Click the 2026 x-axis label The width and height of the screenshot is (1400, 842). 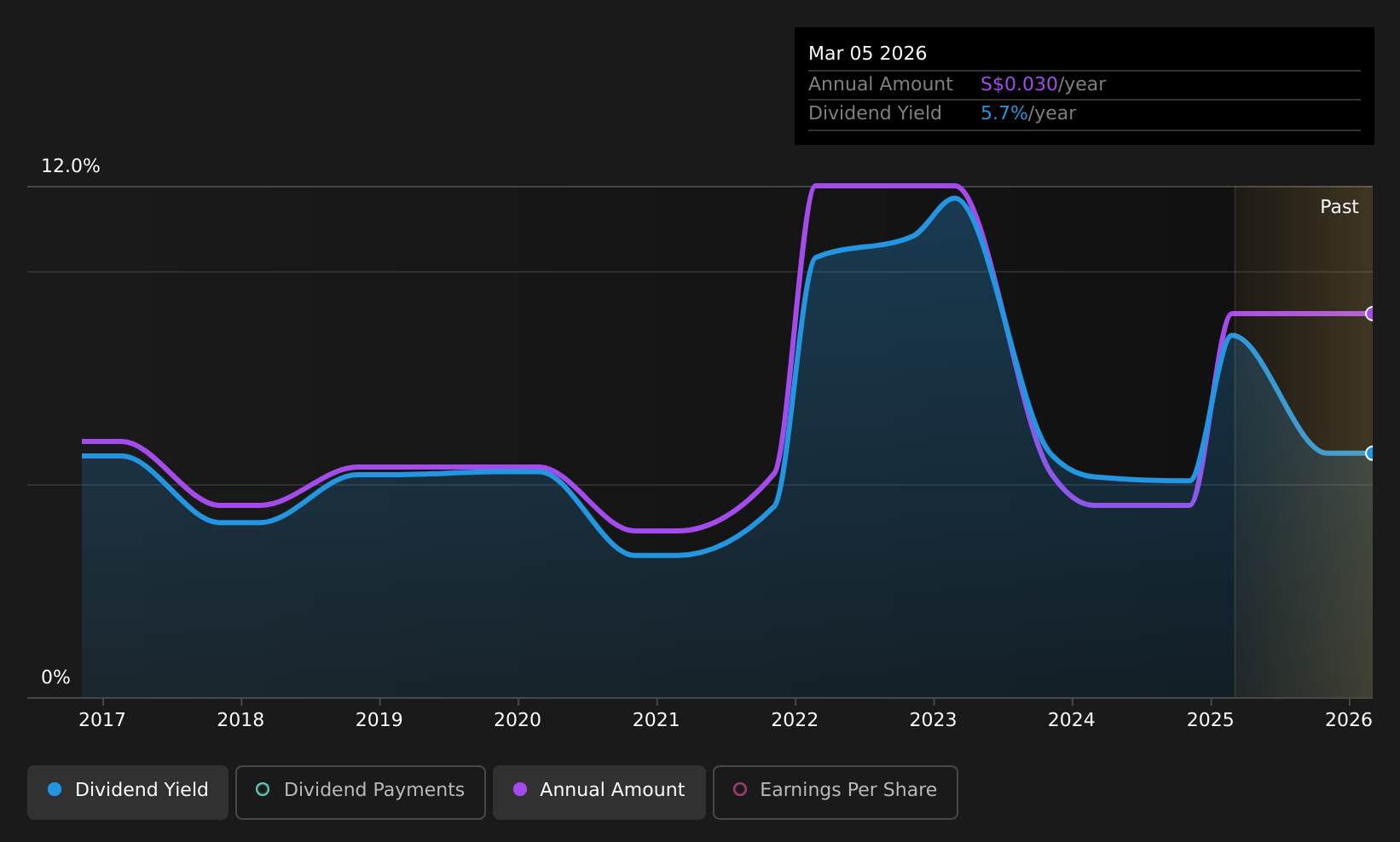1349,720
